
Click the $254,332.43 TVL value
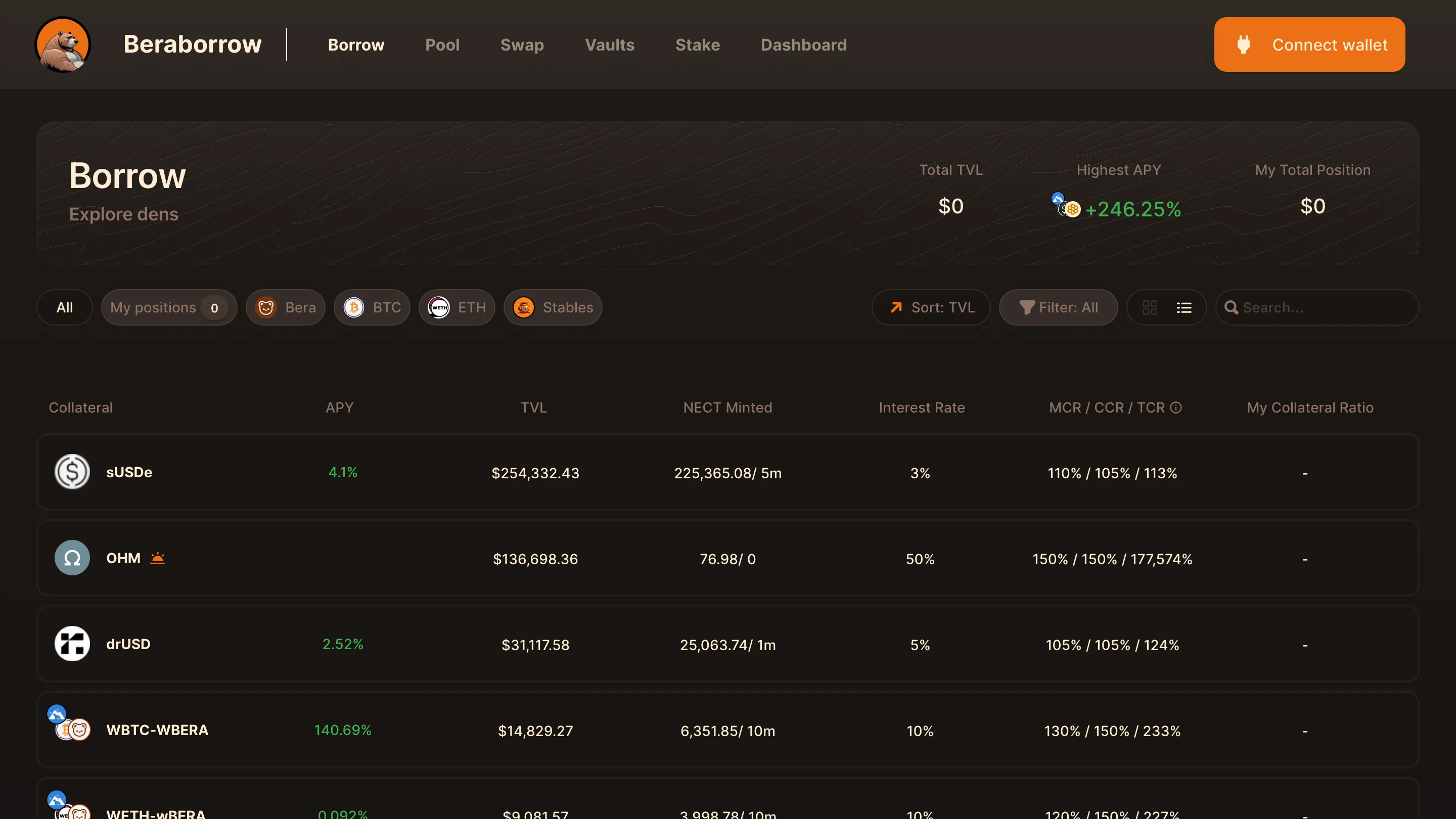point(535,473)
